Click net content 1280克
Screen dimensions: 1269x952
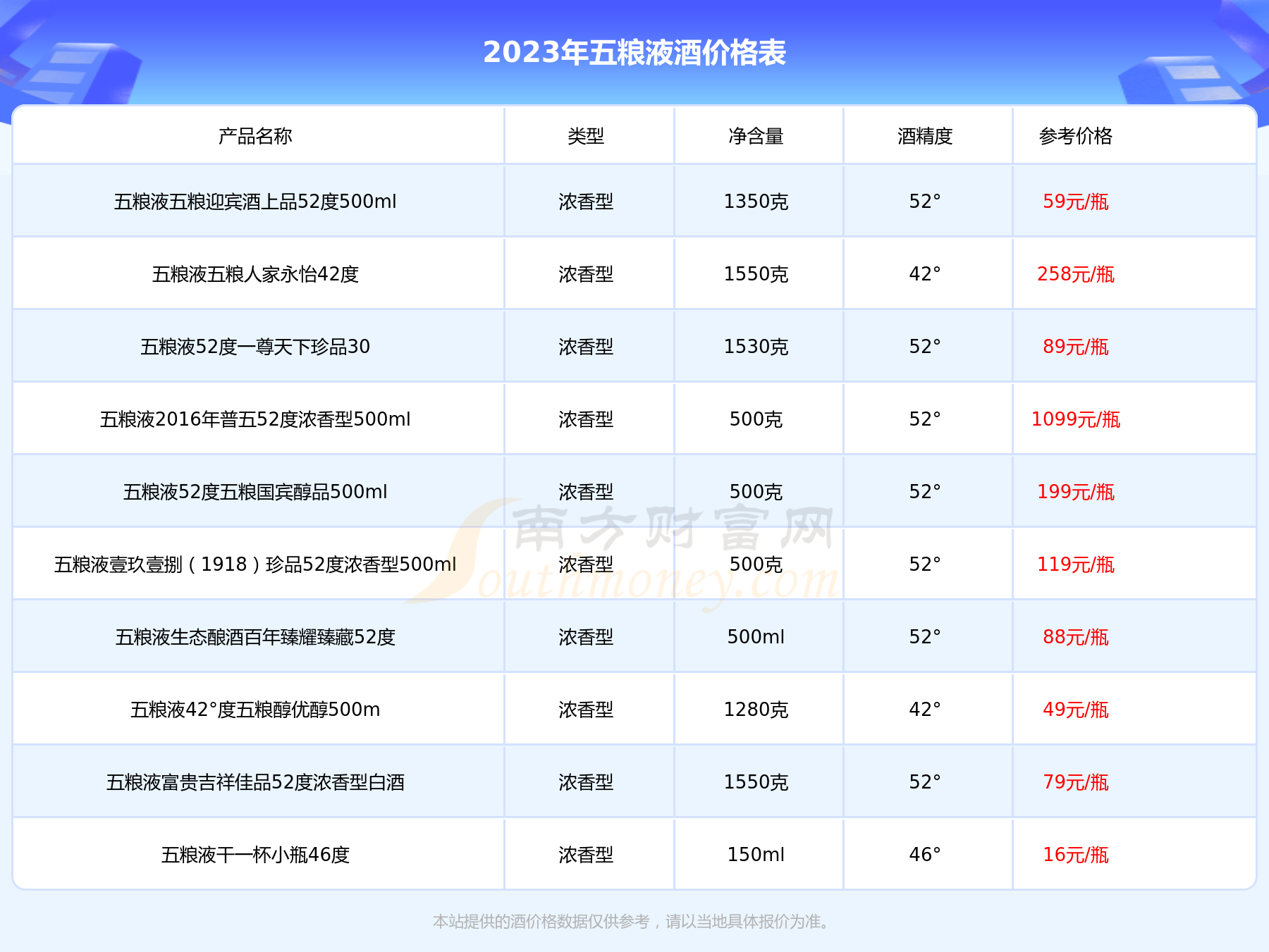[x=756, y=710]
